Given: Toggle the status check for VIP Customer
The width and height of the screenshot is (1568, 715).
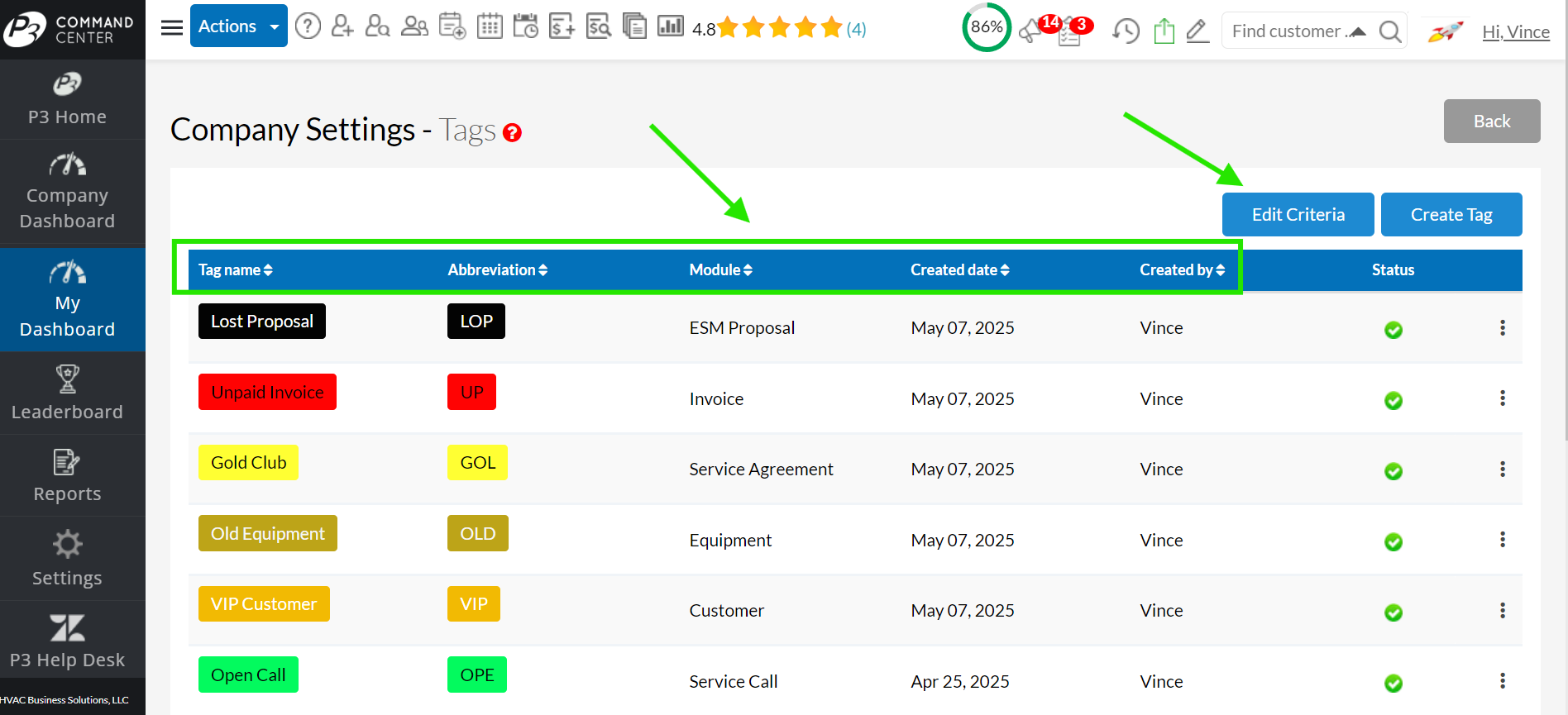Looking at the screenshot, I should 1393,613.
